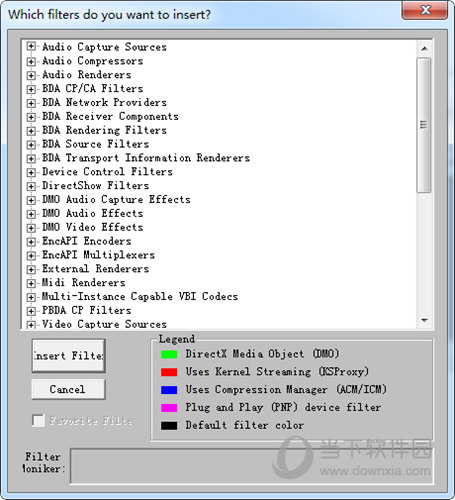Expand the Midi Renderers node
Screen dimensions: 455x500
click(31, 283)
